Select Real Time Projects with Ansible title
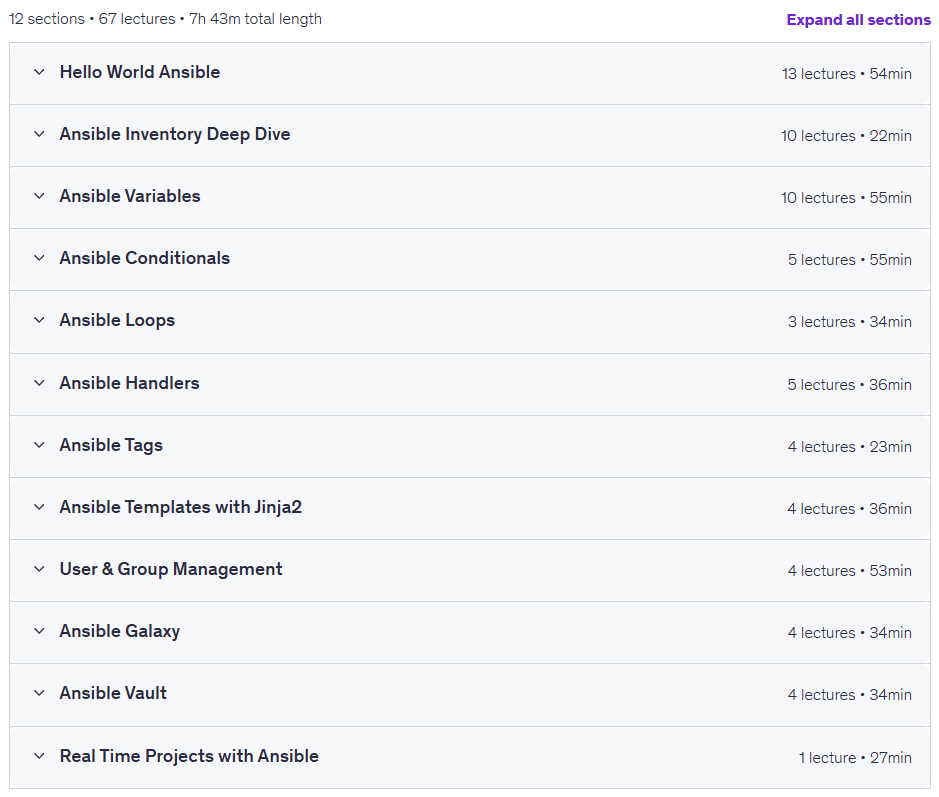Viewport: 939px width, 797px height. coord(189,756)
